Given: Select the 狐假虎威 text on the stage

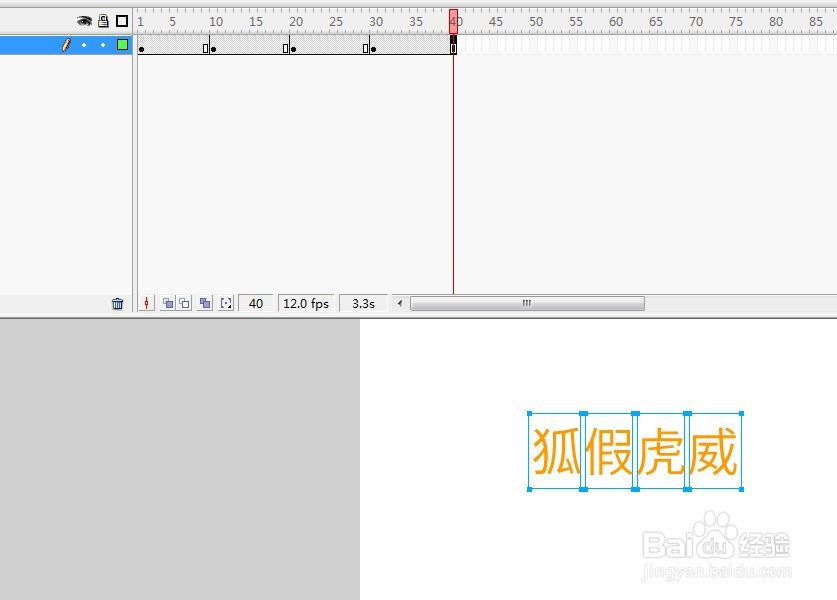Looking at the screenshot, I should click(633, 452).
